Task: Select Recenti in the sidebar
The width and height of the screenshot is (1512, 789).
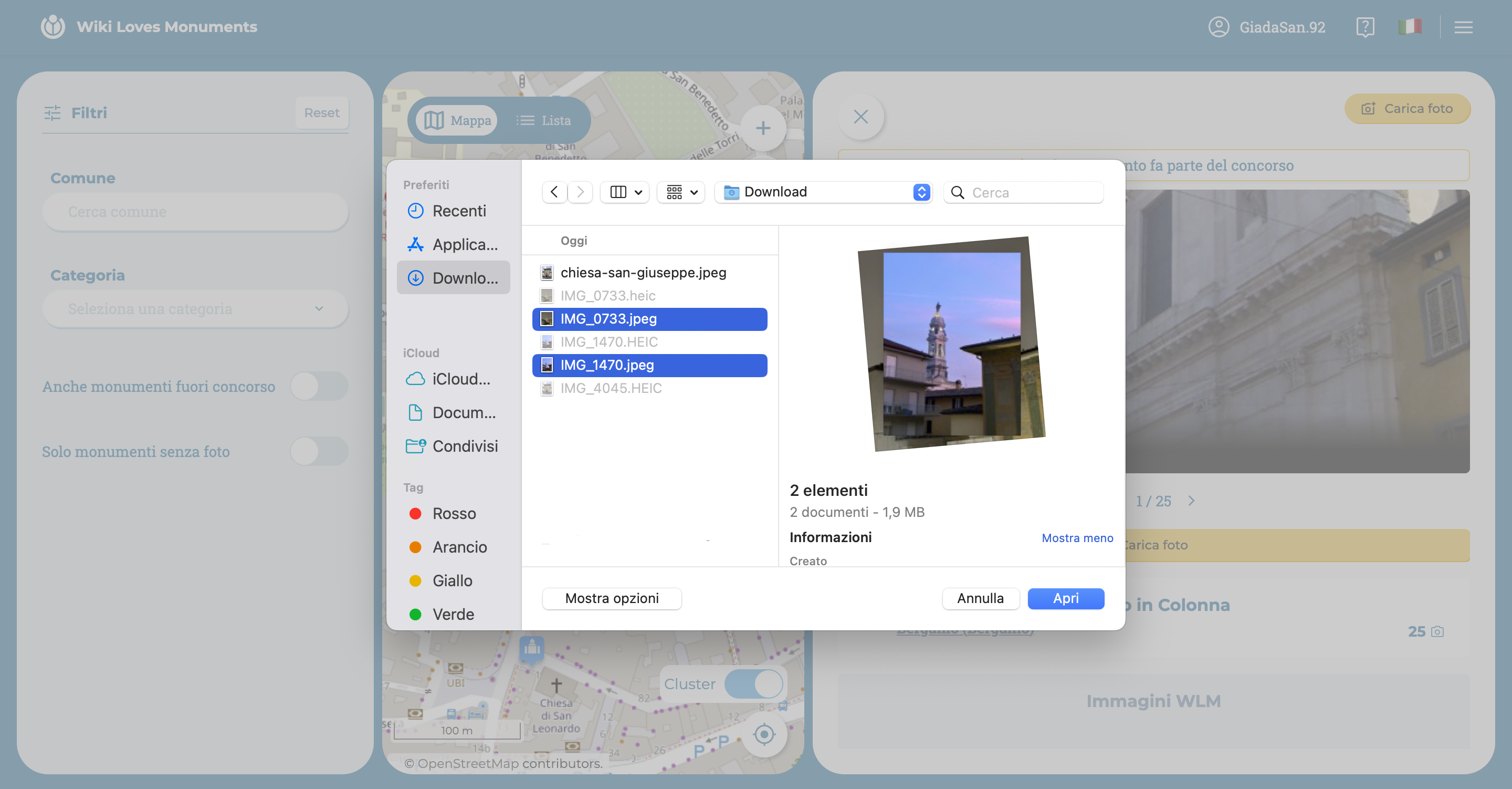Action: point(458,211)
